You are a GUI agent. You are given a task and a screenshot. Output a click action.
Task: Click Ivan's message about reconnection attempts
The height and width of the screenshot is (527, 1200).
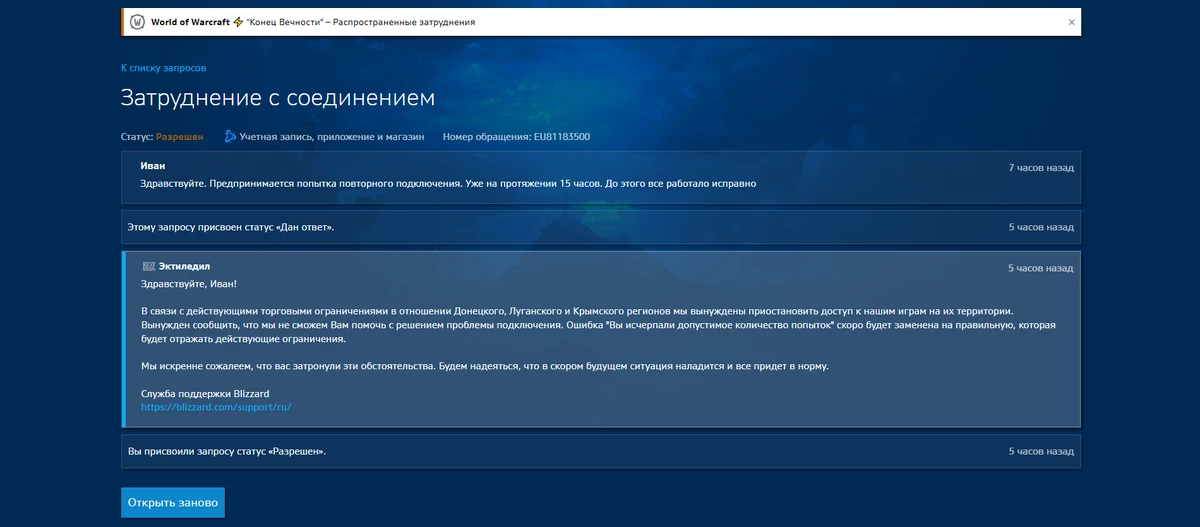point(448,184)
